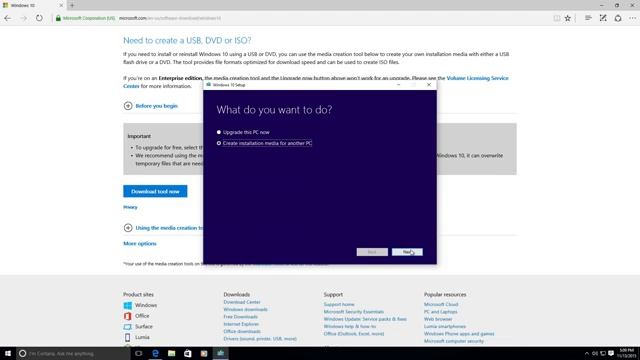
Task: Open the Privacy link under download button
Action: (130, 207)
